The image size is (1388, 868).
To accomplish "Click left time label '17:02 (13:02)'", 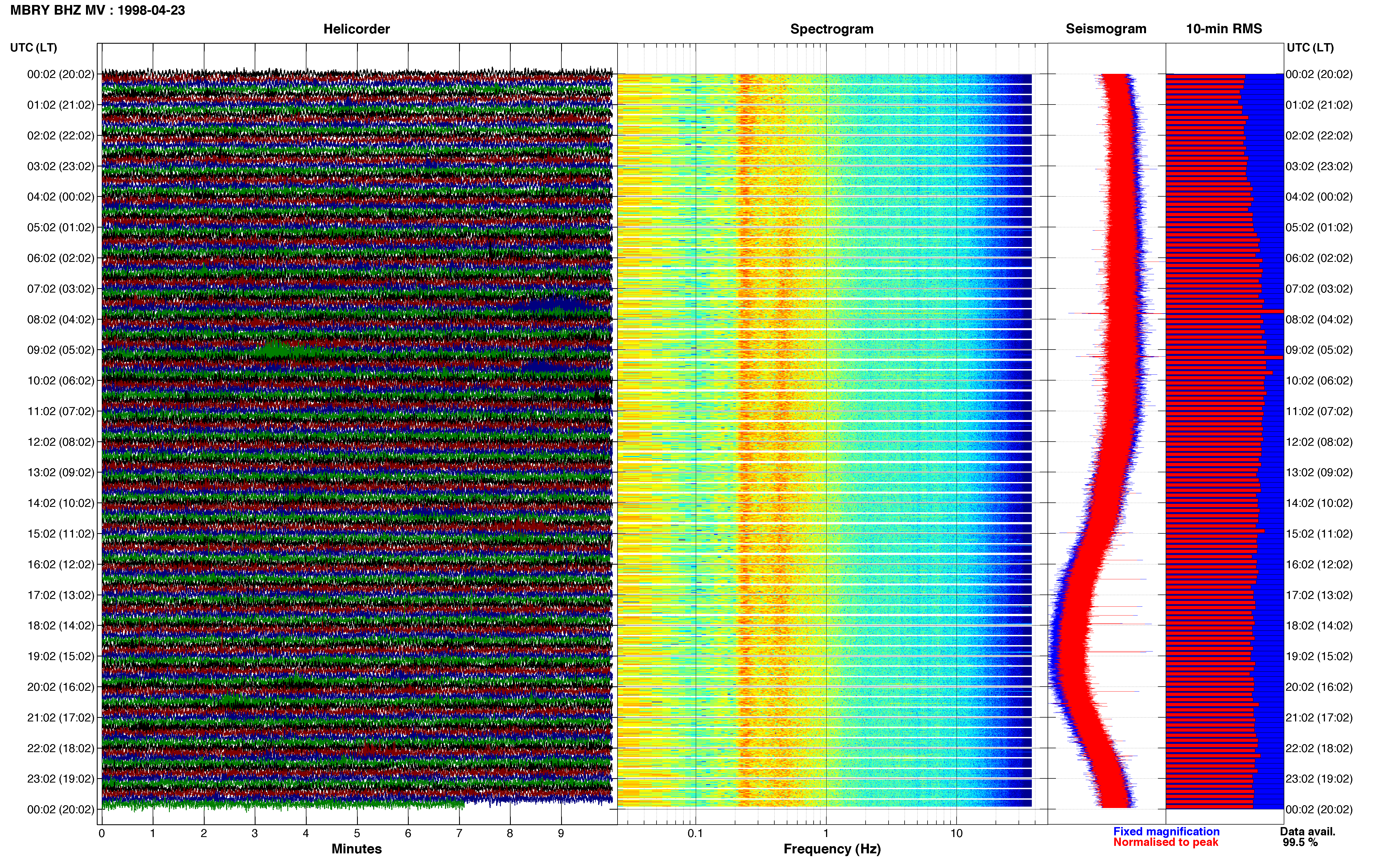I will coord(61,595).
